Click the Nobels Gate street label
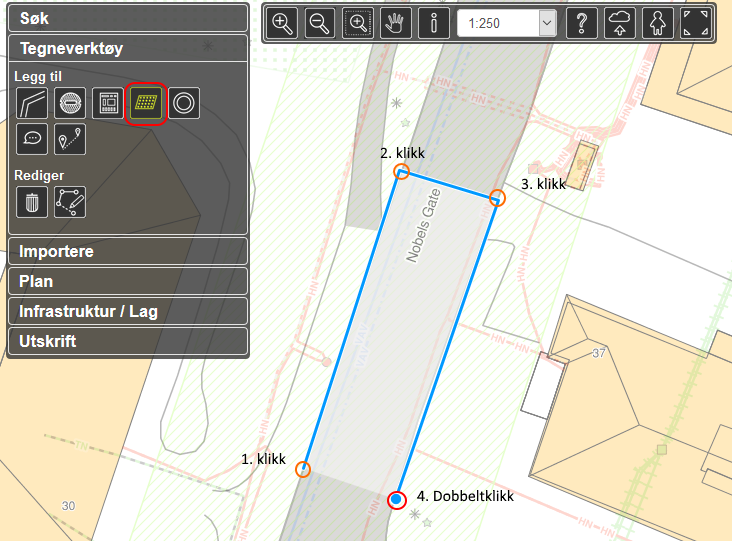Image resolution: width=732 pixels, height=541 pixels. click(x=423, y=225)
